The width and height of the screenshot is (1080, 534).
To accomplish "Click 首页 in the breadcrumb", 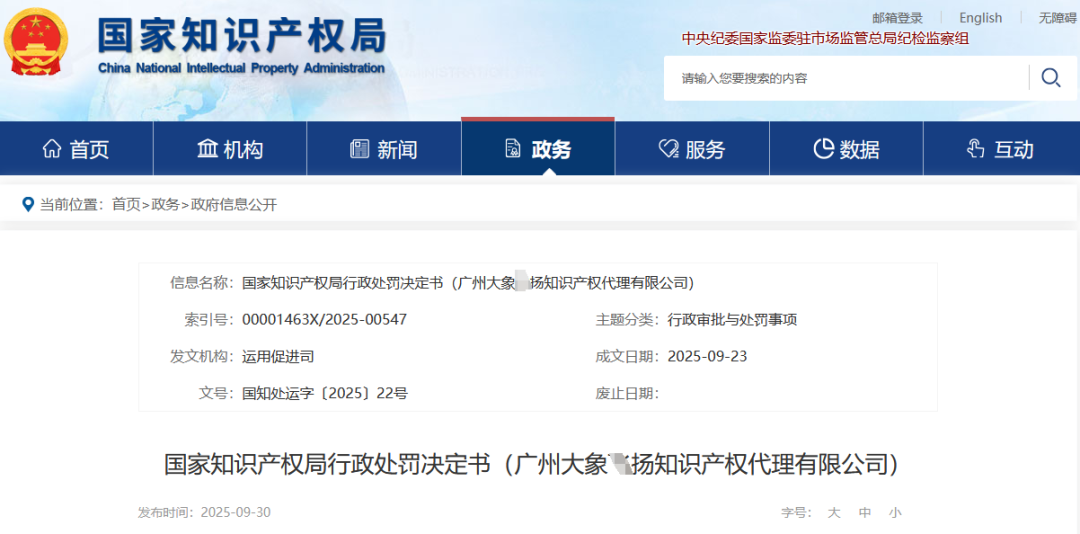I will (x=126, y=204).
